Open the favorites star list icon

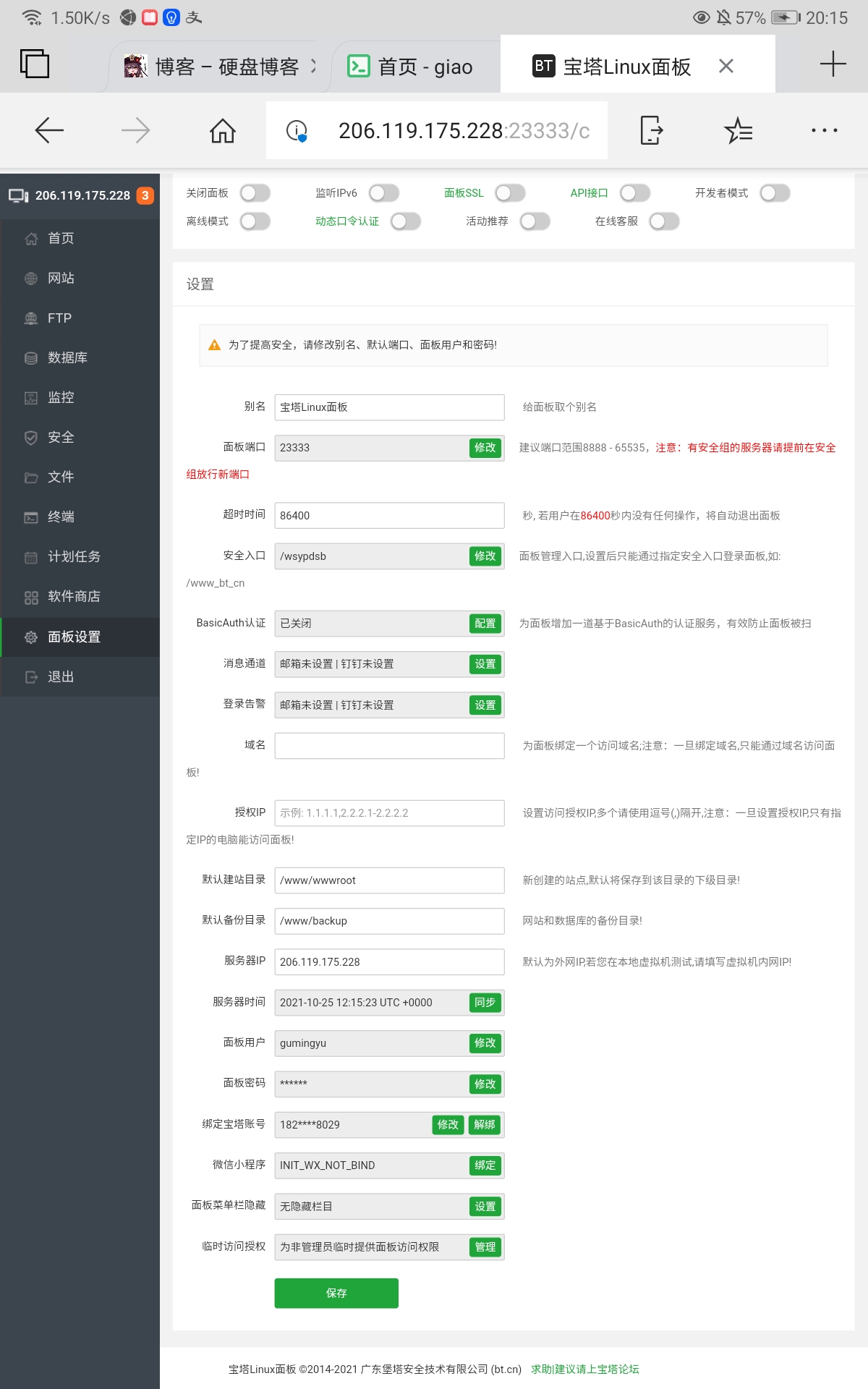point(738,130)
